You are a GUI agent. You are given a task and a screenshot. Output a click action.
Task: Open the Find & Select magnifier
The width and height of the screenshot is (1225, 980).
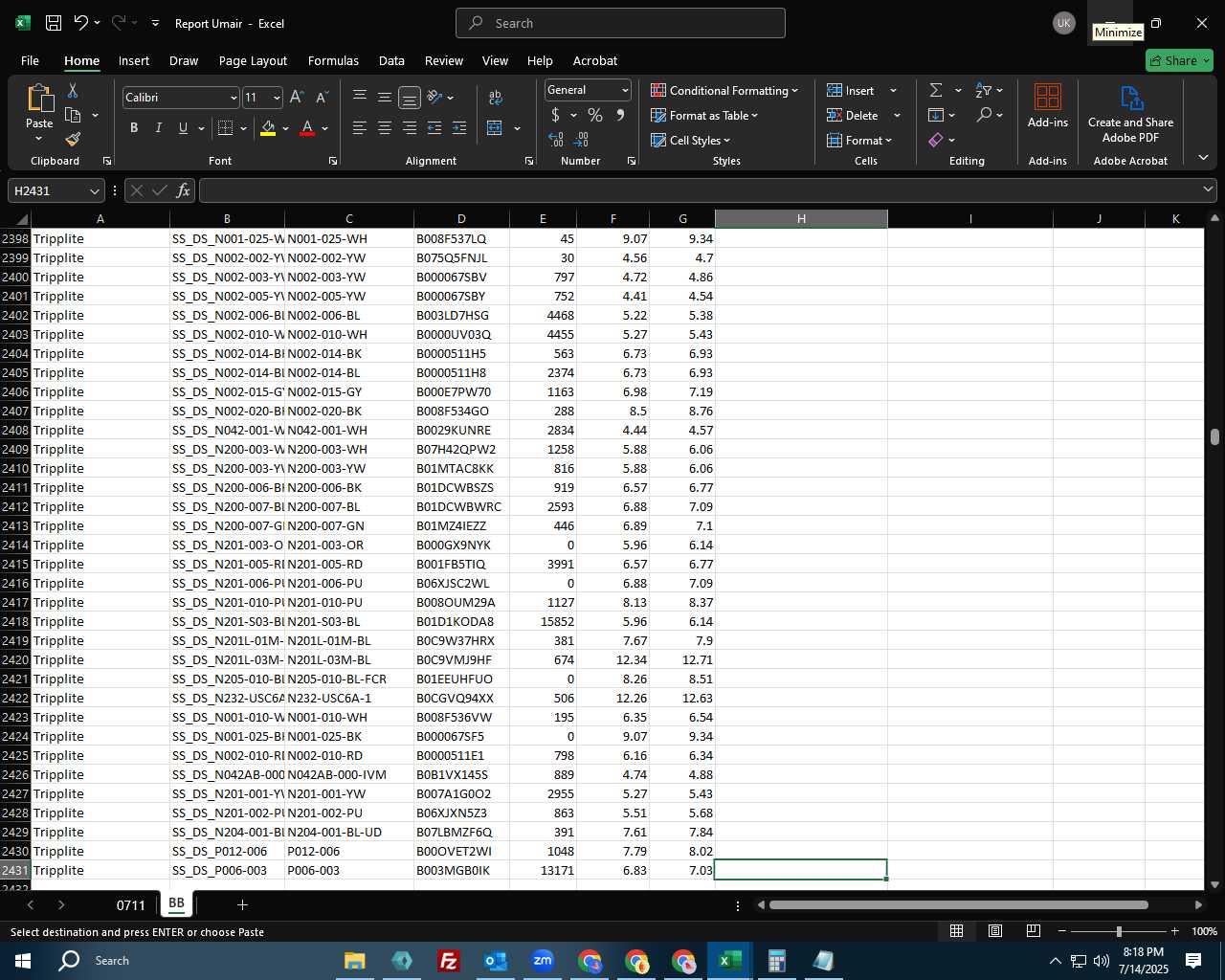[x=984, y=115]
